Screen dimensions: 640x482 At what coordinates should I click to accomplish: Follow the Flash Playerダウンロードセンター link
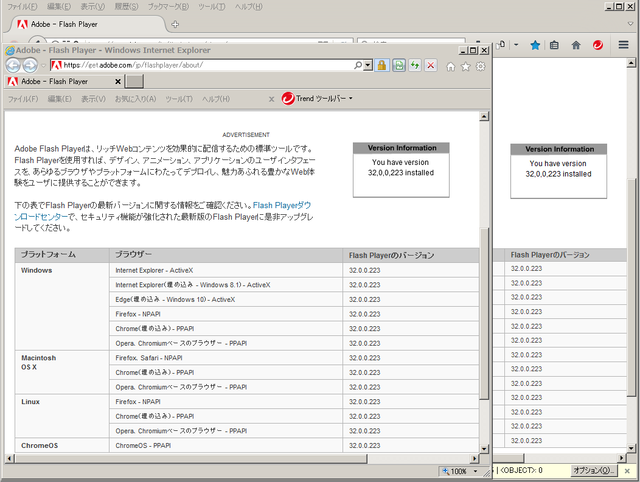coord(163,211)
